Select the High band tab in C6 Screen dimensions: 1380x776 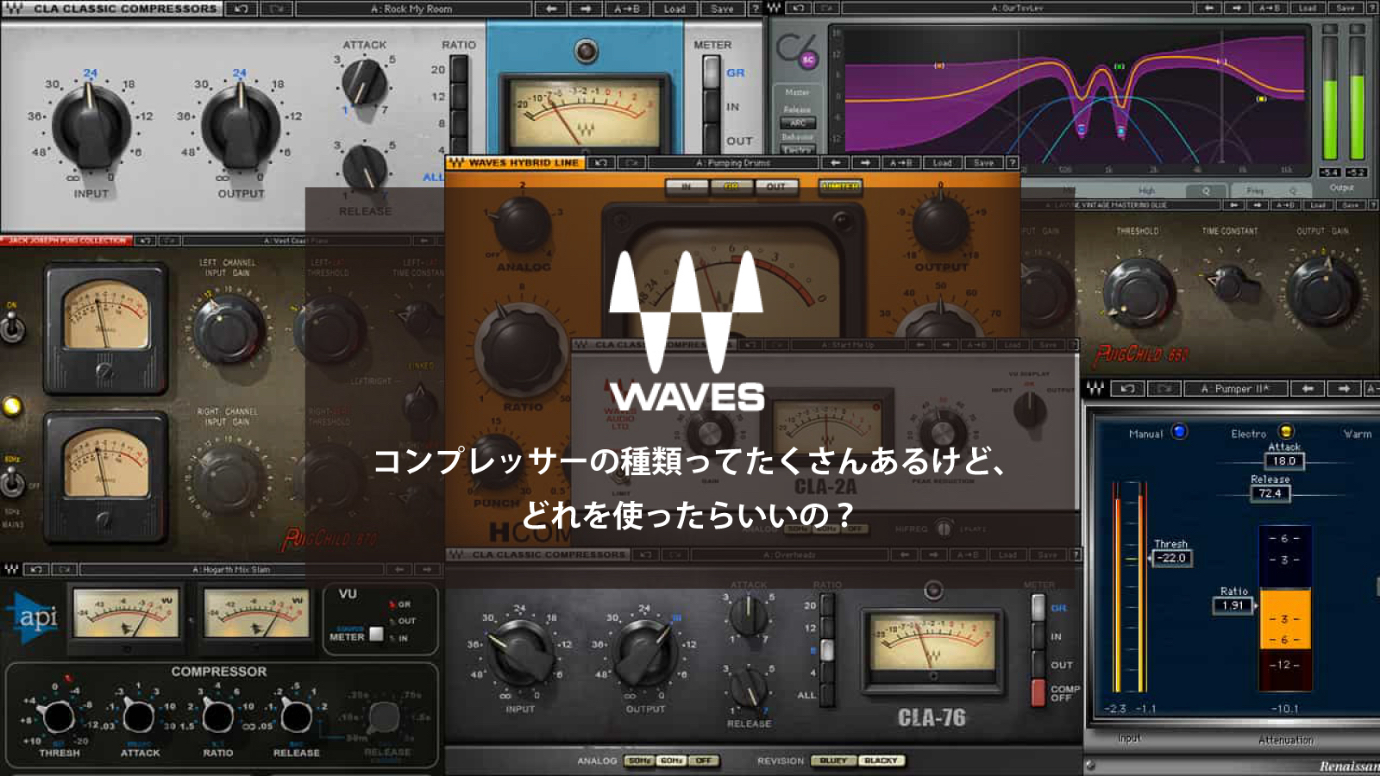[1146, 190]
